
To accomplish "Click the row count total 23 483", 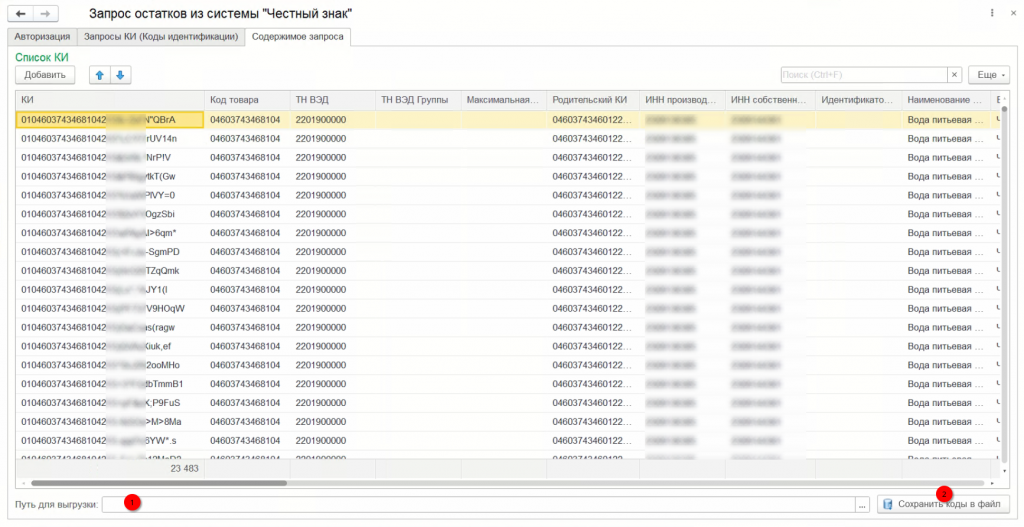I will 185,468.
